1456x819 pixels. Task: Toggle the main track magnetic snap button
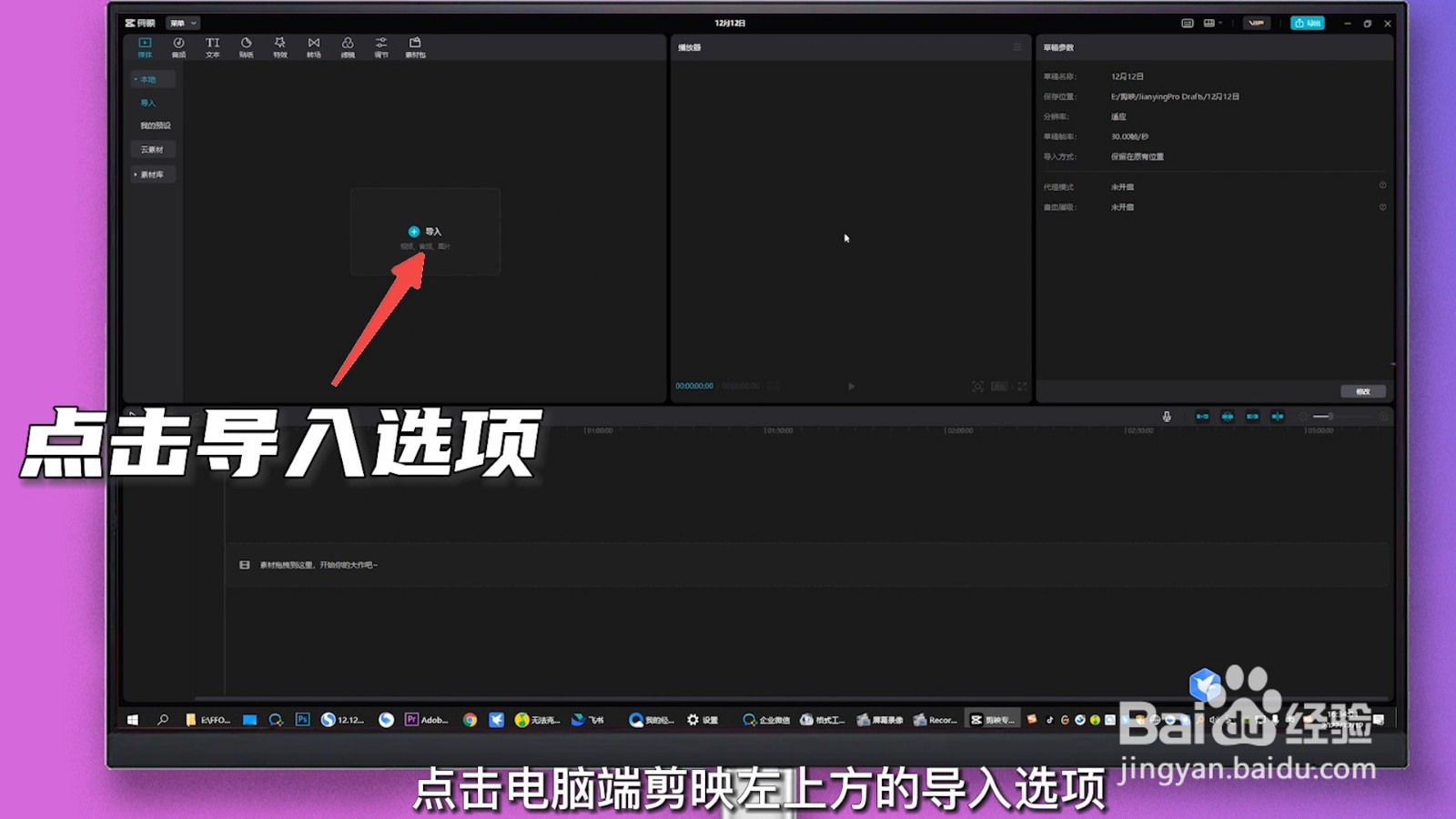(1201, 416)
